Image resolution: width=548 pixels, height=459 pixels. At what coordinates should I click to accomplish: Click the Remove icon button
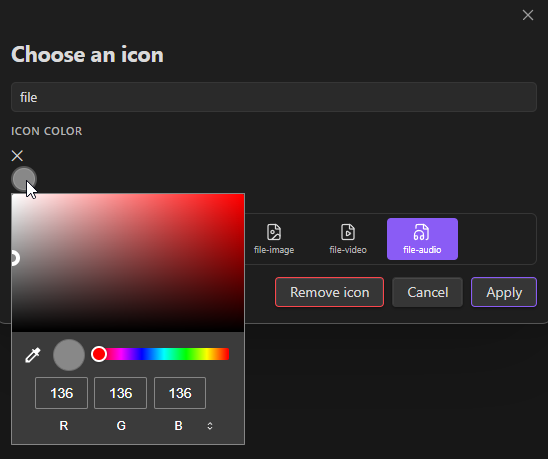point(329,292)
